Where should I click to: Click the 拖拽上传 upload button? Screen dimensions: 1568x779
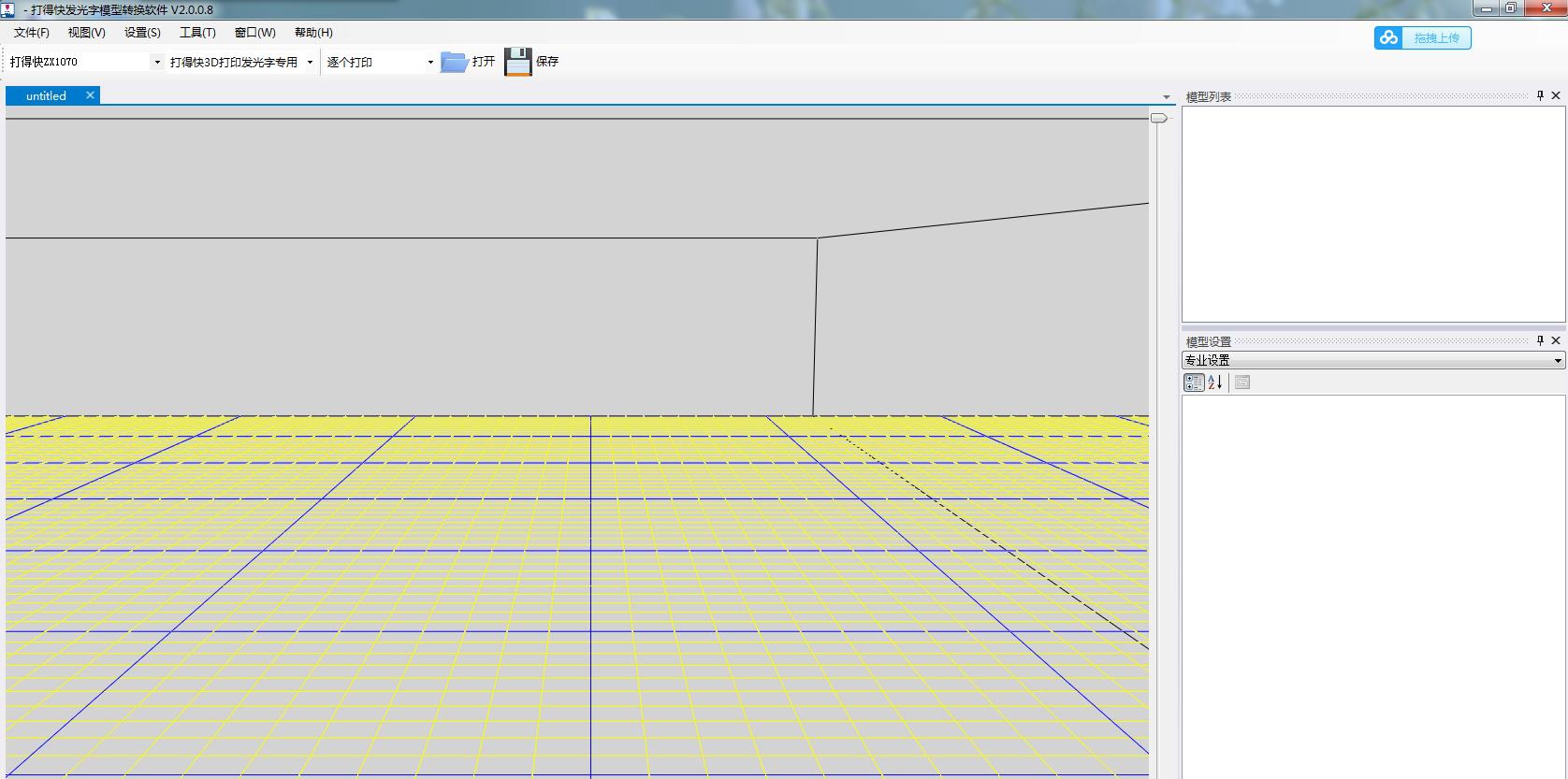1436,37
